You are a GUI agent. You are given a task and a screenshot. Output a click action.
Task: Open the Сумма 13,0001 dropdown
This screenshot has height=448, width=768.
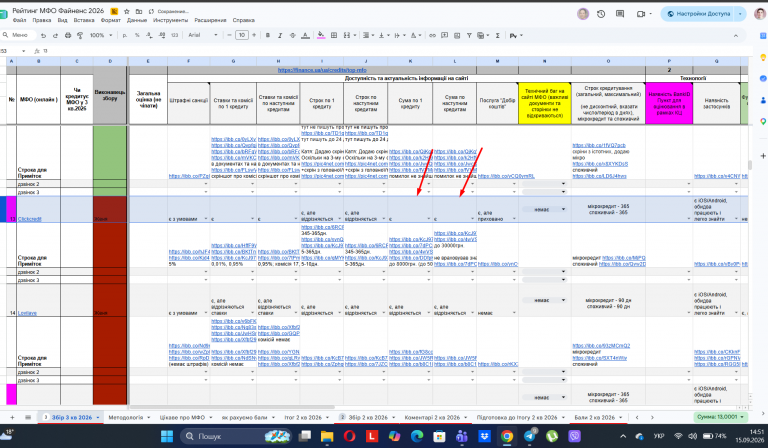(720, 417)
